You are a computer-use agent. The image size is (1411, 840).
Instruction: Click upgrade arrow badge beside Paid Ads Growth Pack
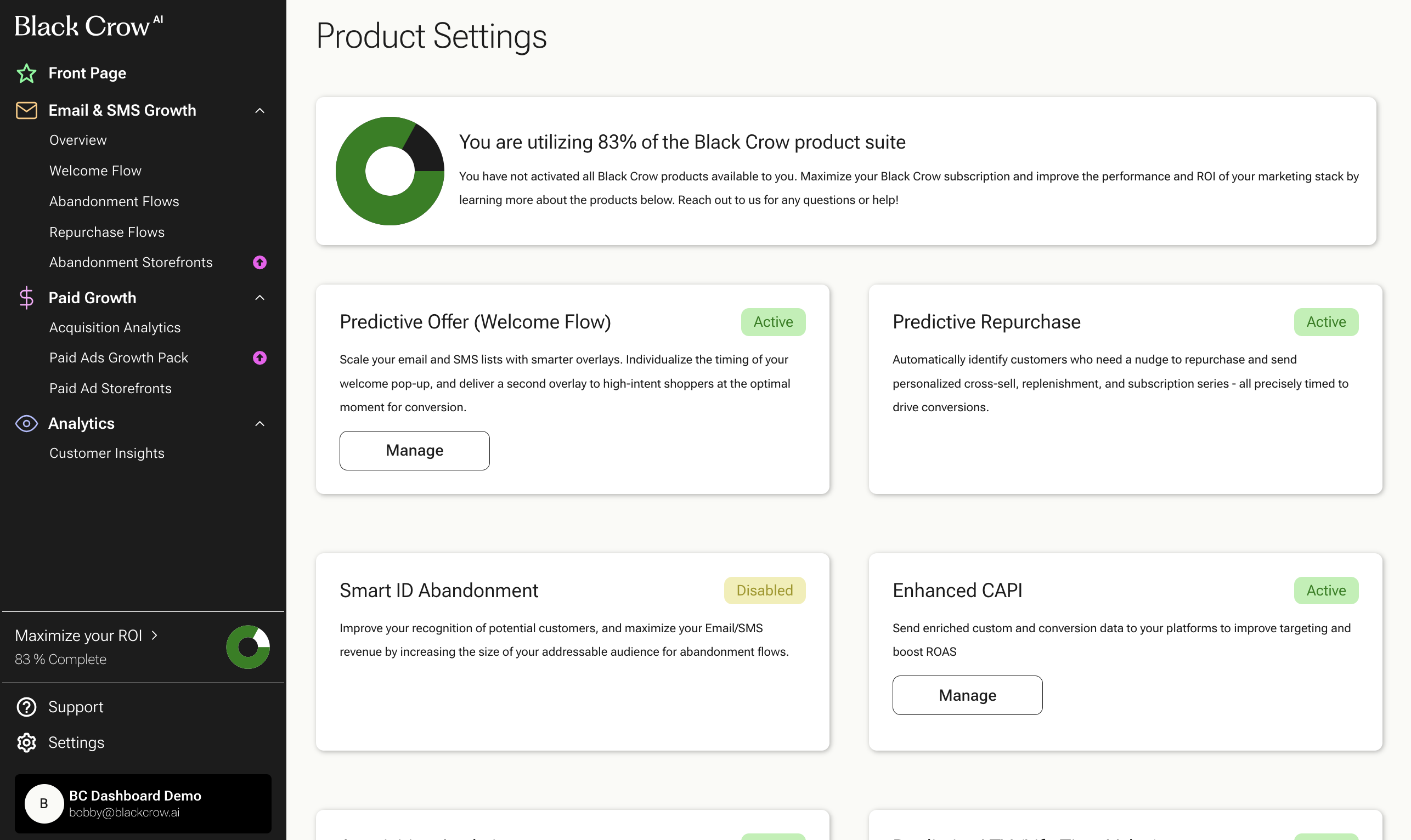(x=260, y=357)
